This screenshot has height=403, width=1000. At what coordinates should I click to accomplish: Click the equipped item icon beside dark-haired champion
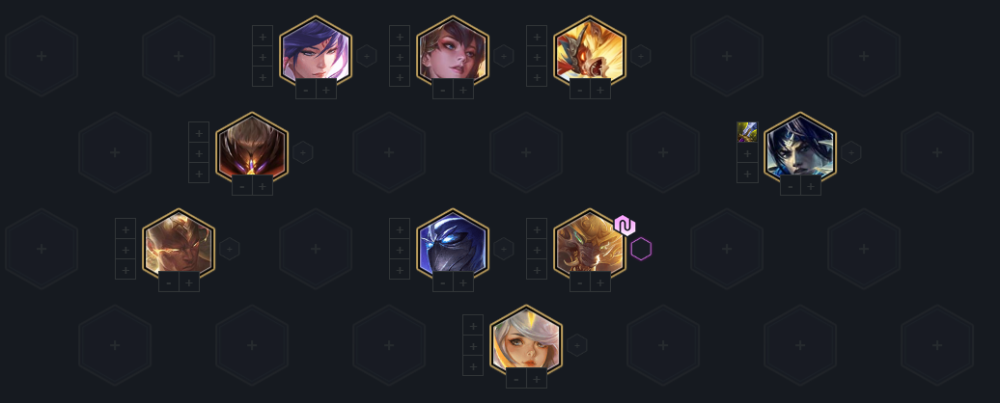point(747,132)
